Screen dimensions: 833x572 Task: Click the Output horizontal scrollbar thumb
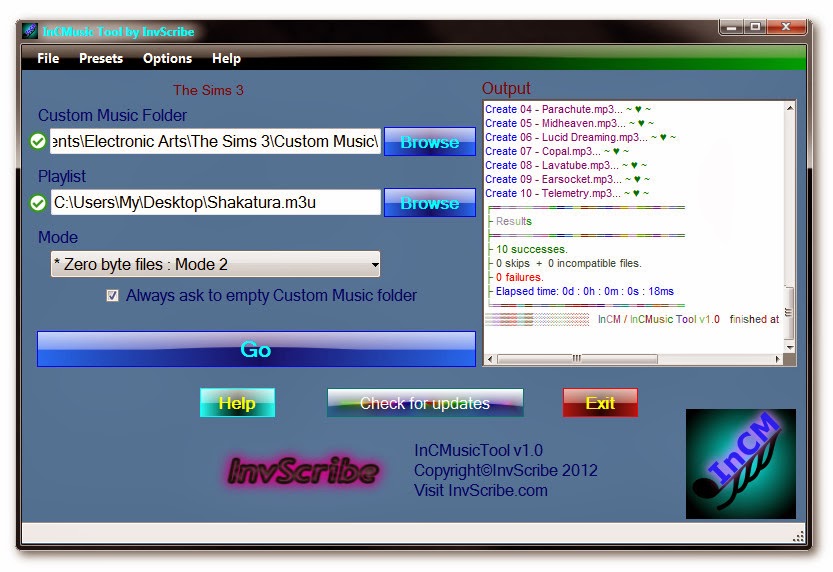[577, 359]
